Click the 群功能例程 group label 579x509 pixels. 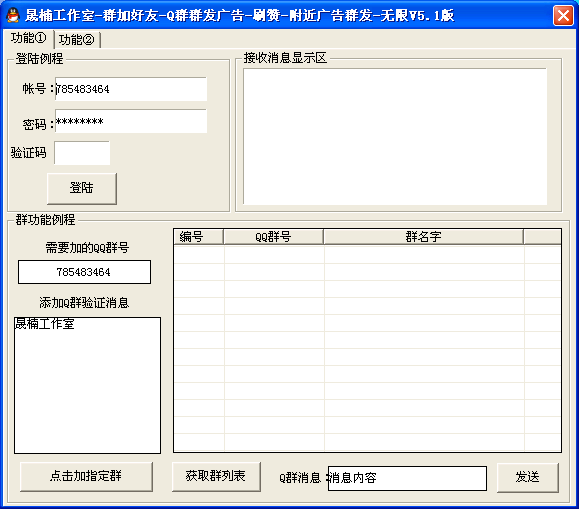coord(45,219)
